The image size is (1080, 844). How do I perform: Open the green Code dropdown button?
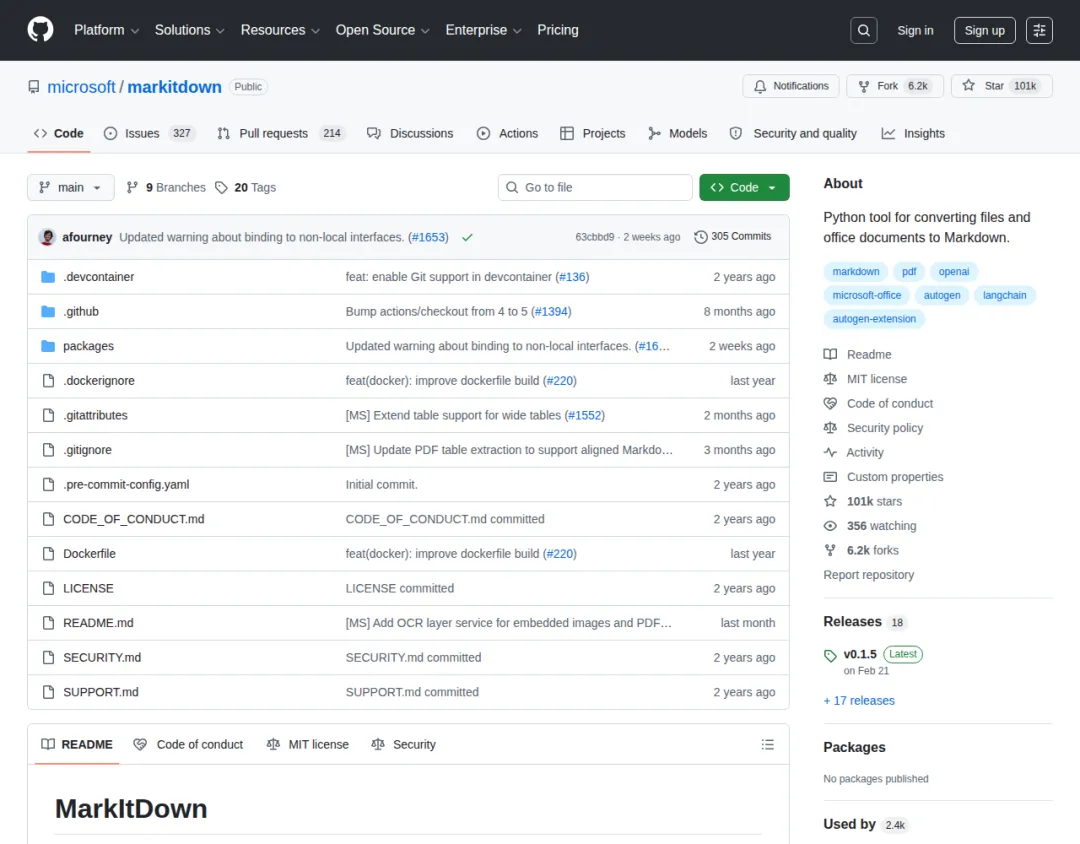[x=744, y=187]
